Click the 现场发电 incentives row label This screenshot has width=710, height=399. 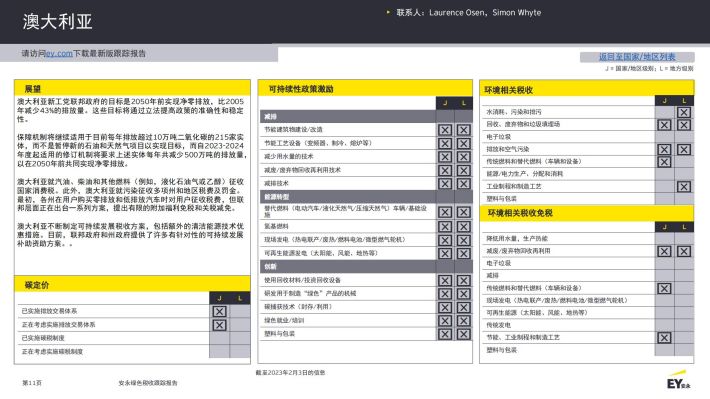(x=335, y=239)
